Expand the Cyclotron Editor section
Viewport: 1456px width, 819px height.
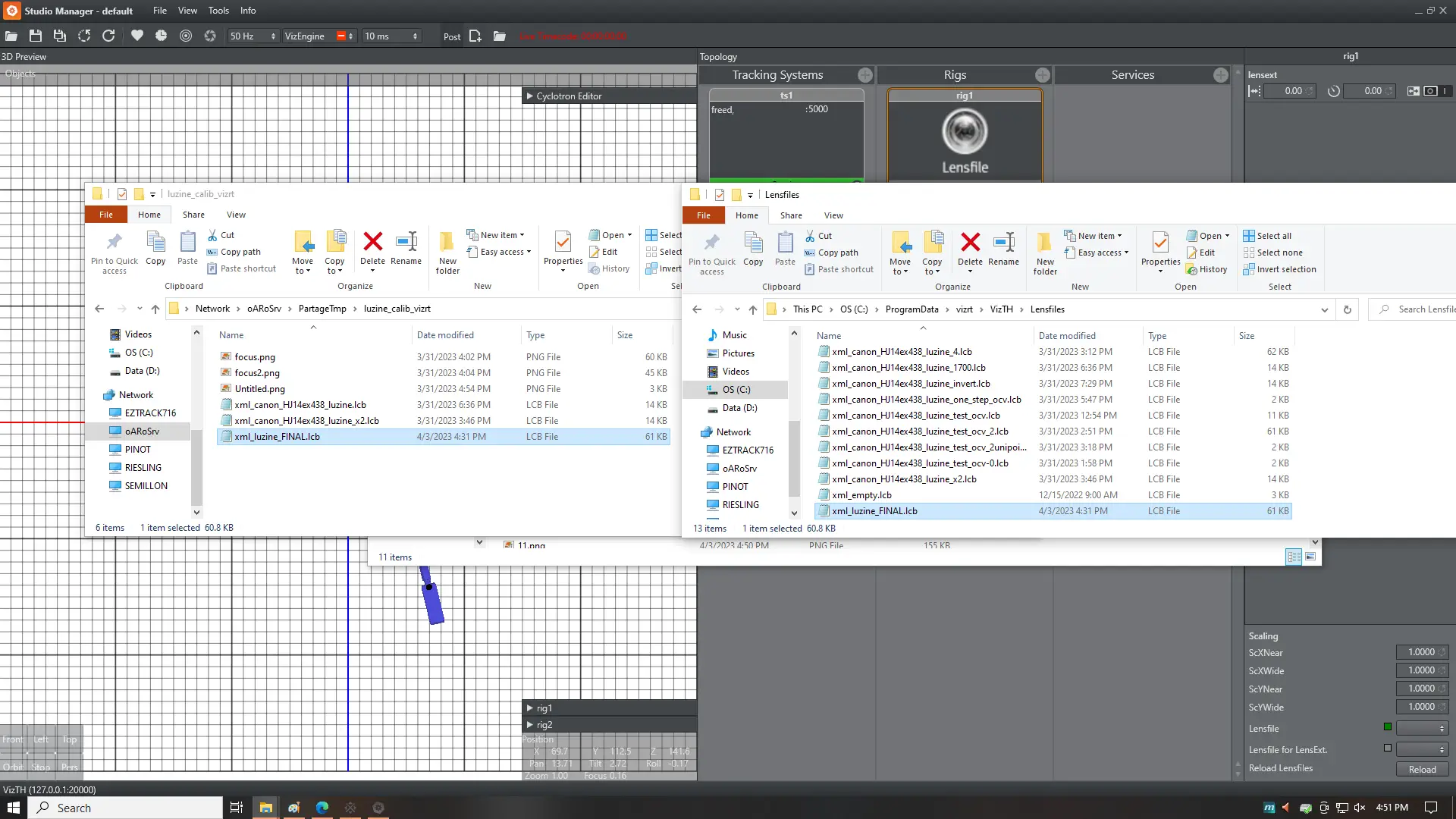click(x=529, y=96)
